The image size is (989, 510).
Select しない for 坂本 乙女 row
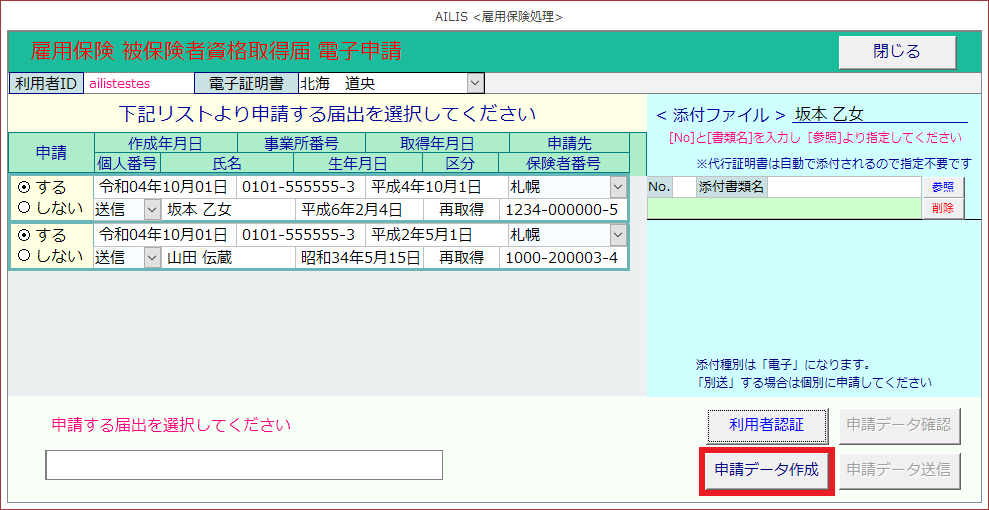pyautogui.click(x=24, y=208)
